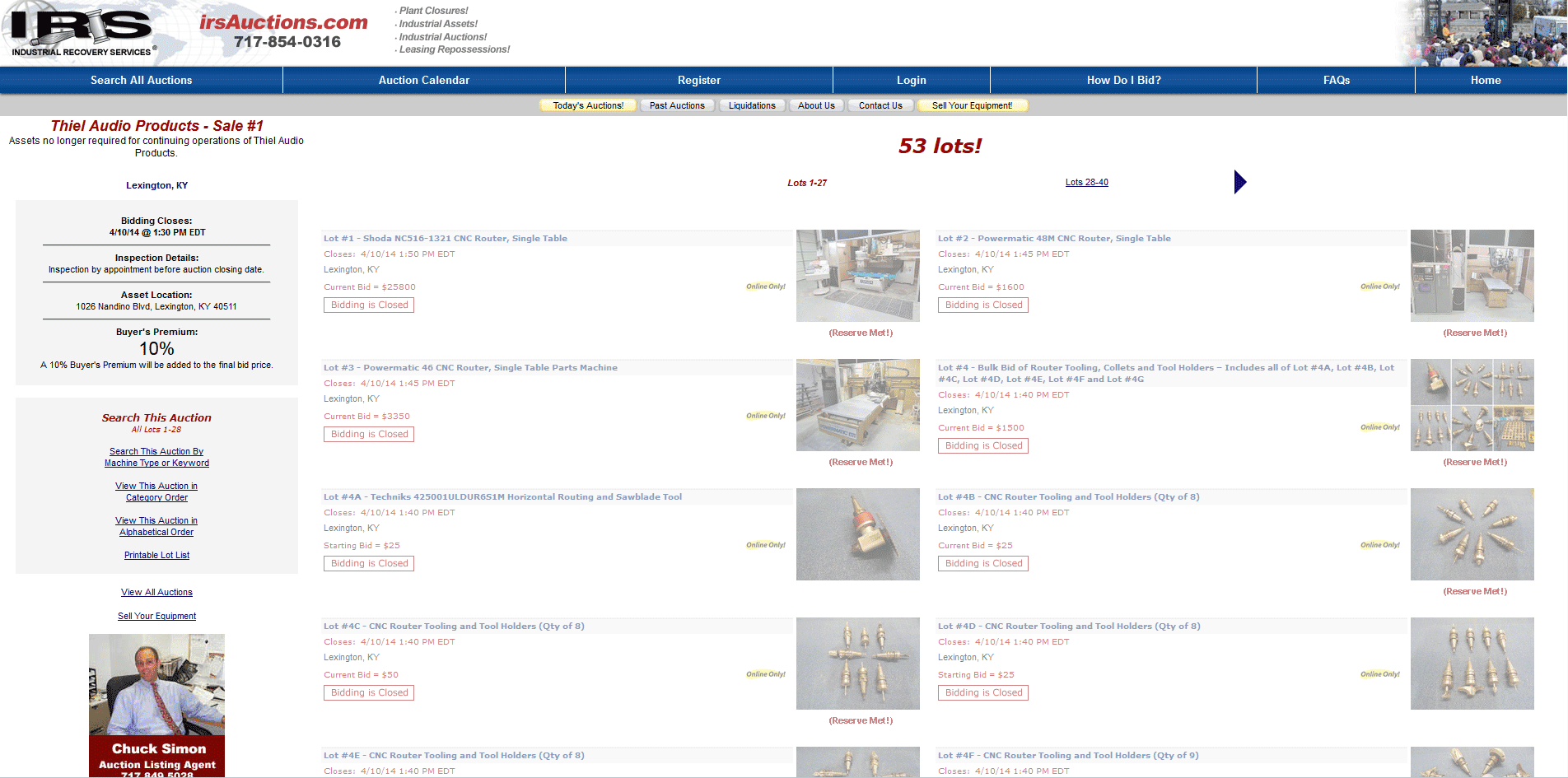This screenshot has height=778, width=1568.
Task: Select About Us pill button
Action: coord(816,105)
